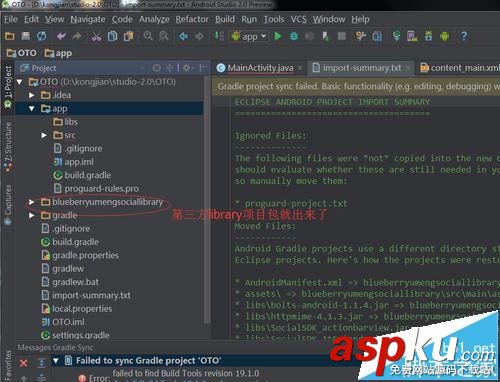Click the Replace toolbar icon

click(164, 36)
